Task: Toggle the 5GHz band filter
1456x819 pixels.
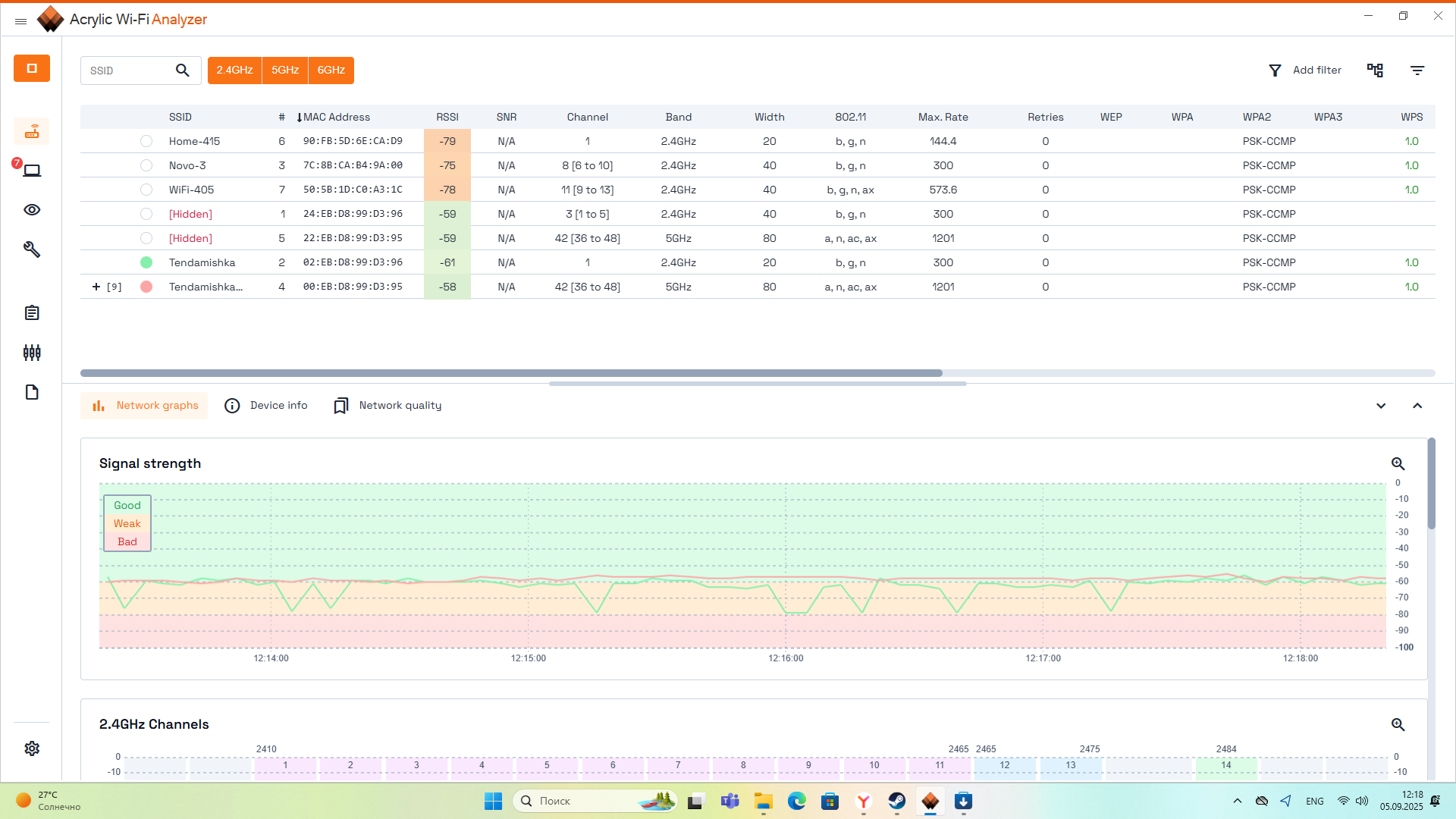Action: point(285,70)
